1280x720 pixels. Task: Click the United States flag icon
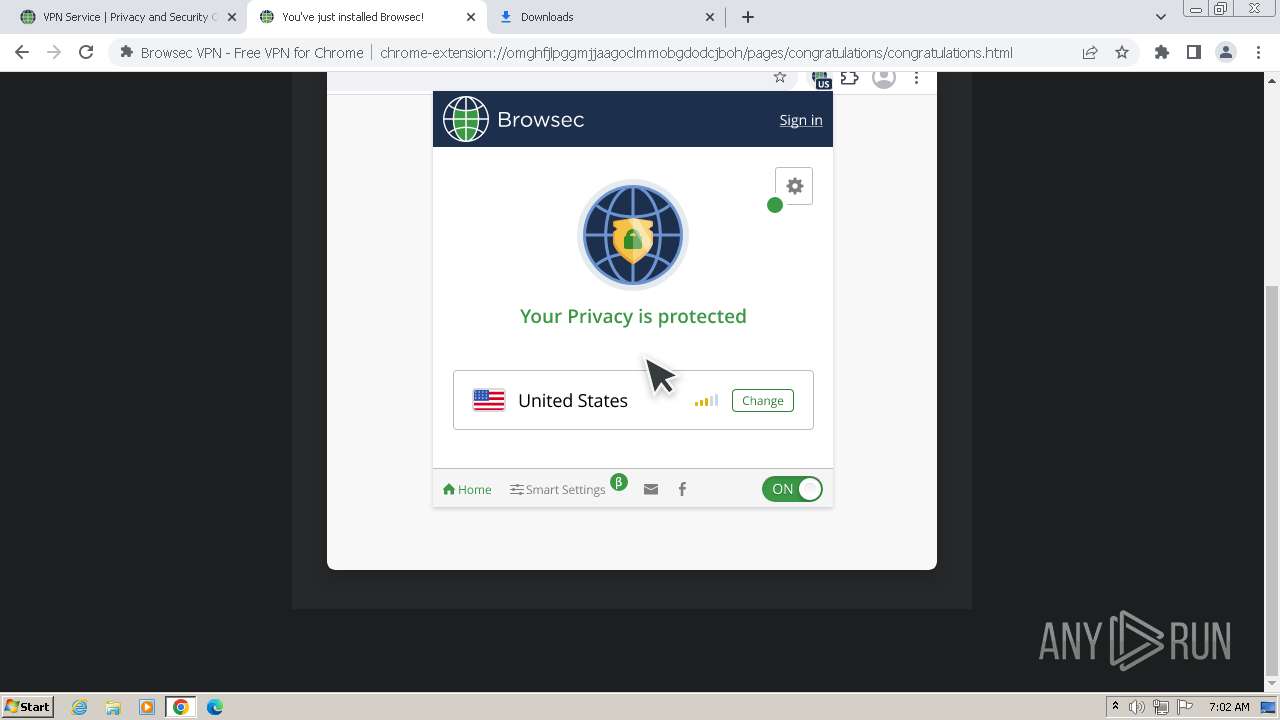click(x=489, y=400)
